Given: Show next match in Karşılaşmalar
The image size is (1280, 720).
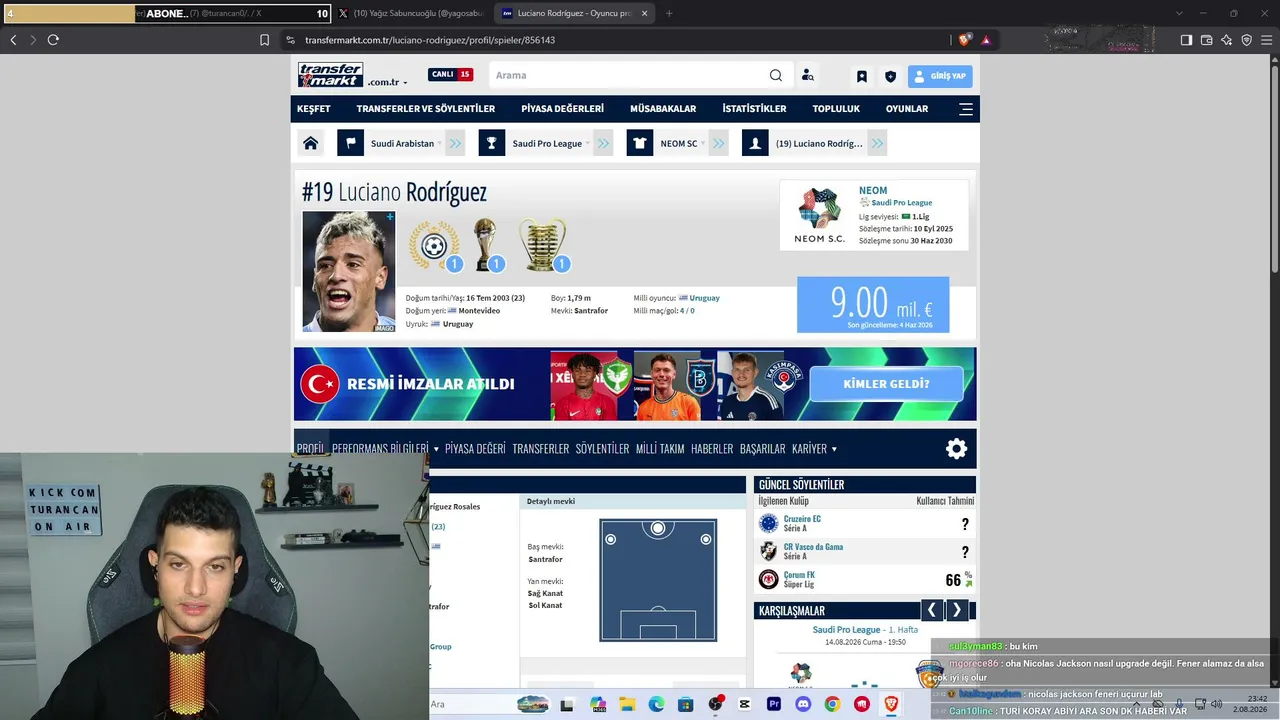Looking at the screenshot, I should (957, 610).
